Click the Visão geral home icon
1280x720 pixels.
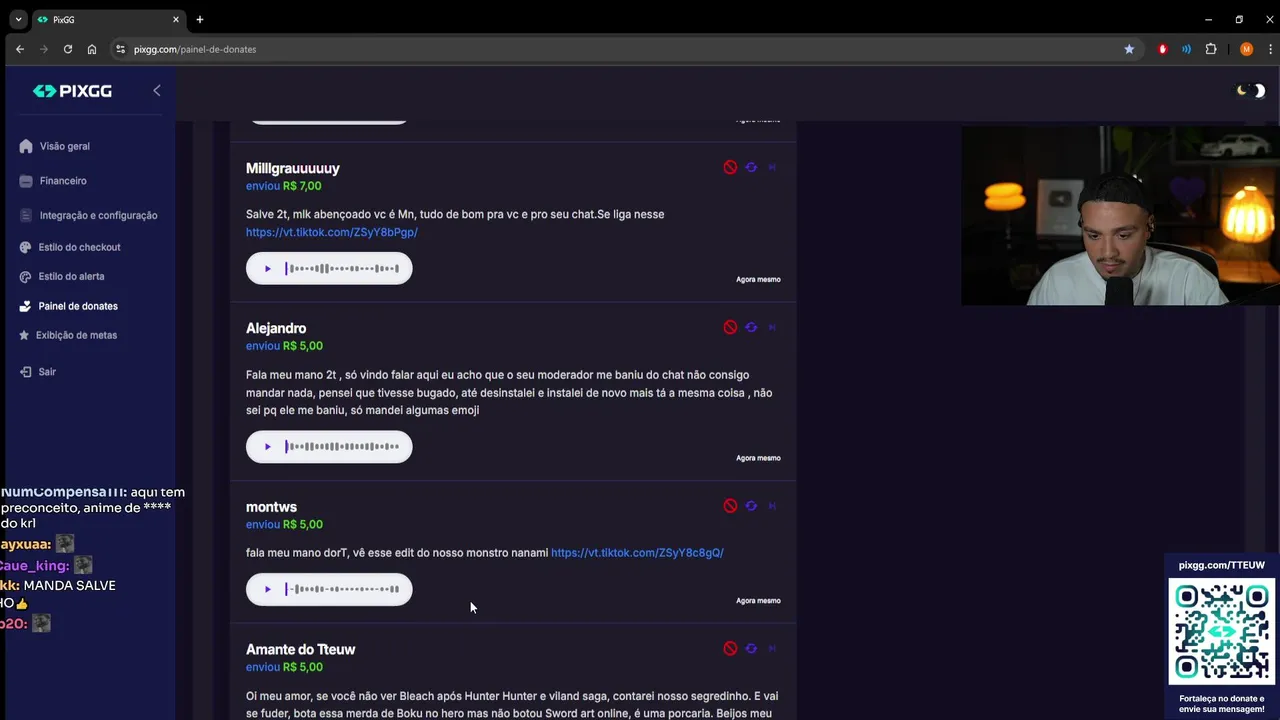26,146
